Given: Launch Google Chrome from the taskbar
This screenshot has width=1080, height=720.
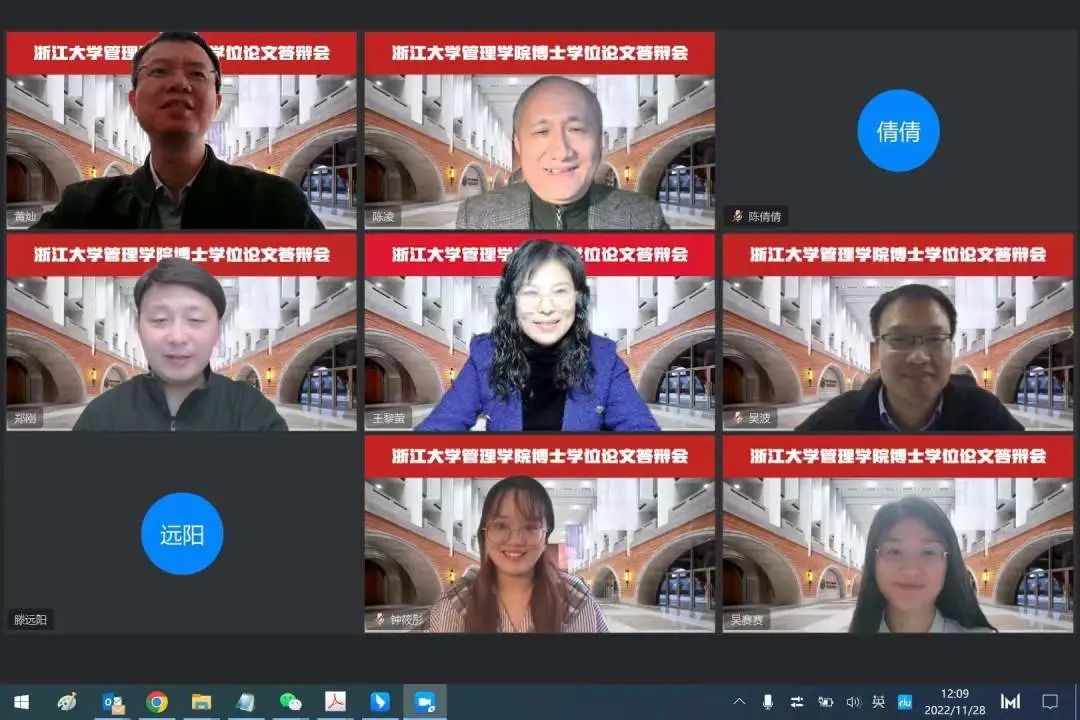Looking at the screenshot, I should pyautogui.click(x=157, y=702).
